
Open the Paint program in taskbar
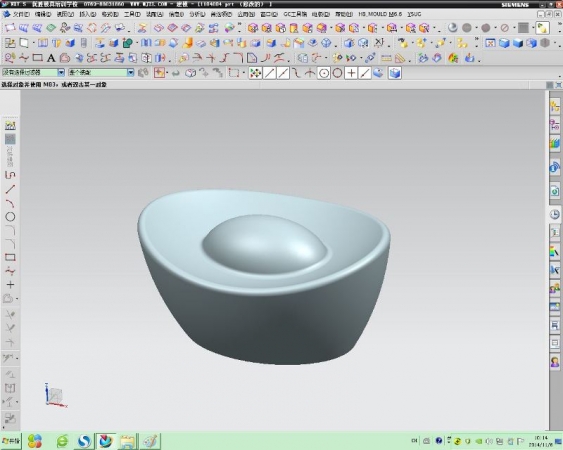pyautogui.click(x=150, y=441)
